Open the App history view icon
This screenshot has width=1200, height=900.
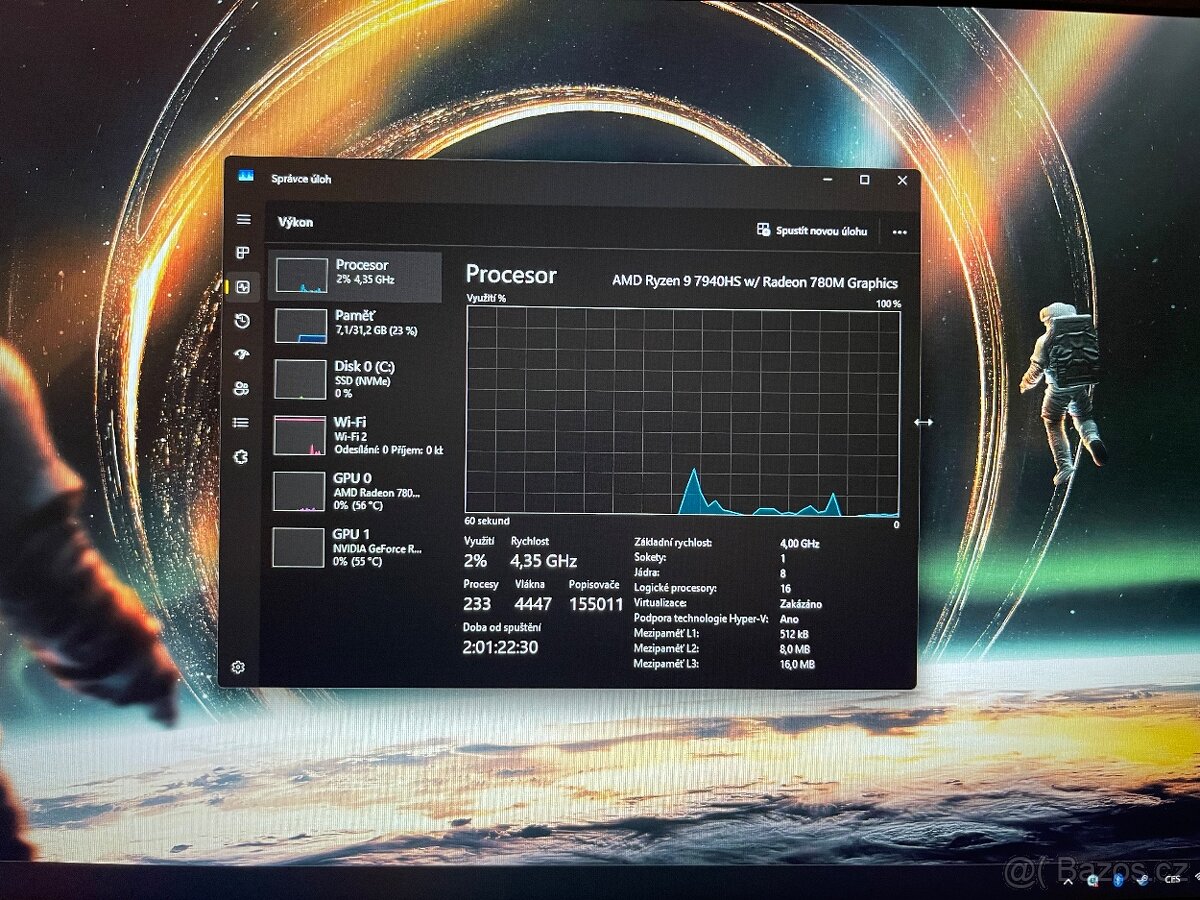(241, 319)
